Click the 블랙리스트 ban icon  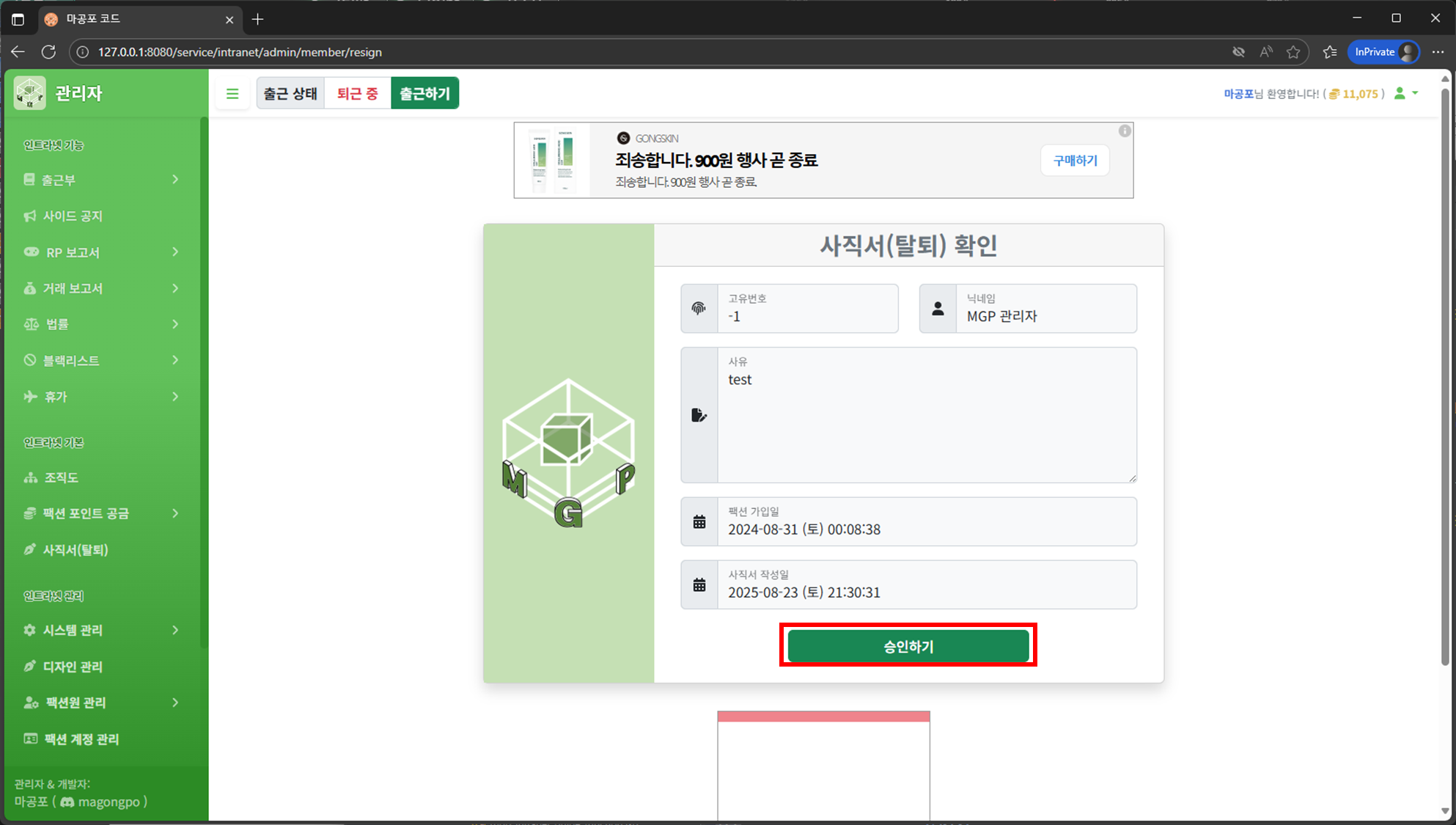(x=30, y=360)
